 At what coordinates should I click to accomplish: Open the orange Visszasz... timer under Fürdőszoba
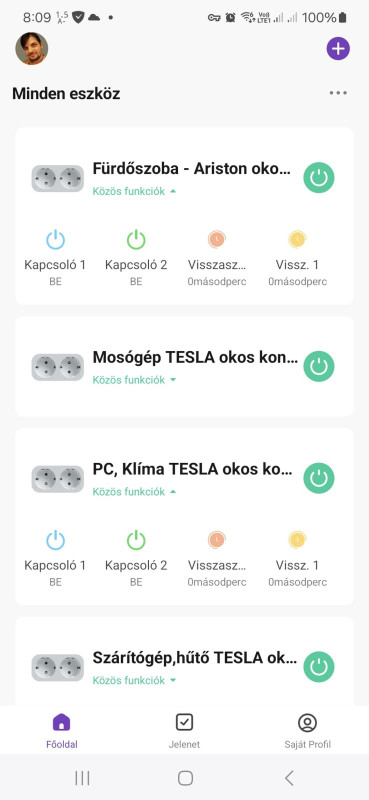(217, 238)
